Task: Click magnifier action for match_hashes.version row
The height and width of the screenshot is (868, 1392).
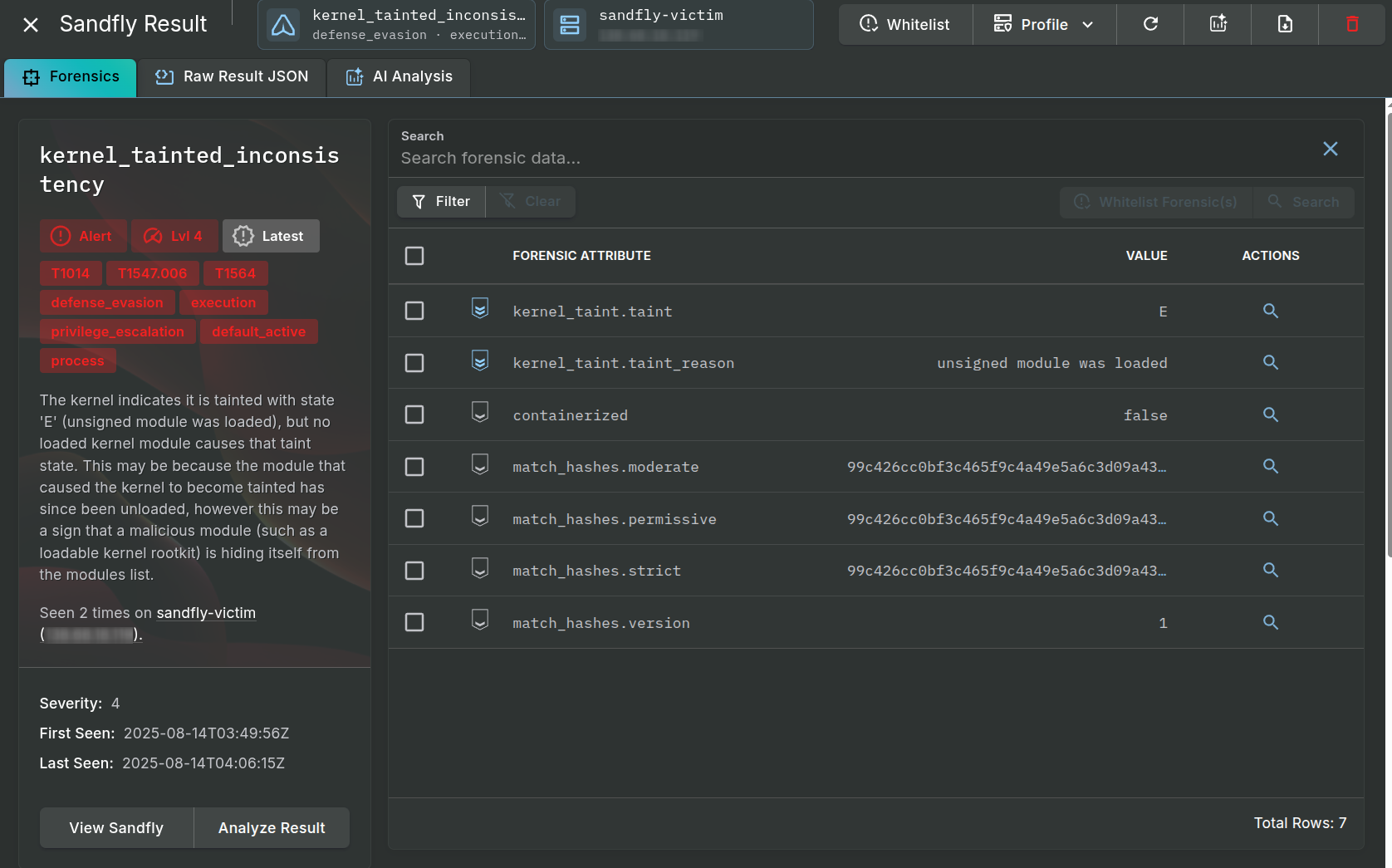Action: click(1271, 622)
